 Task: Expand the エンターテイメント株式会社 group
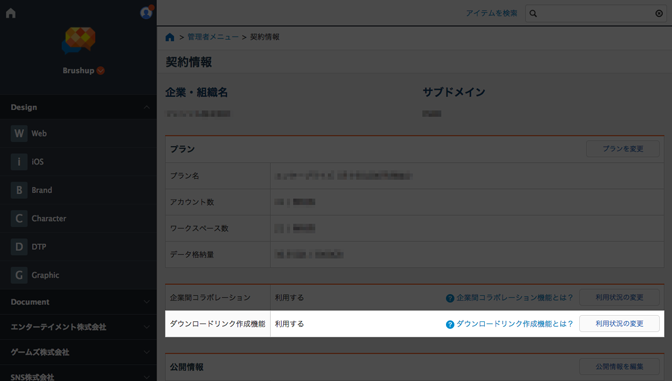point(147,327)
